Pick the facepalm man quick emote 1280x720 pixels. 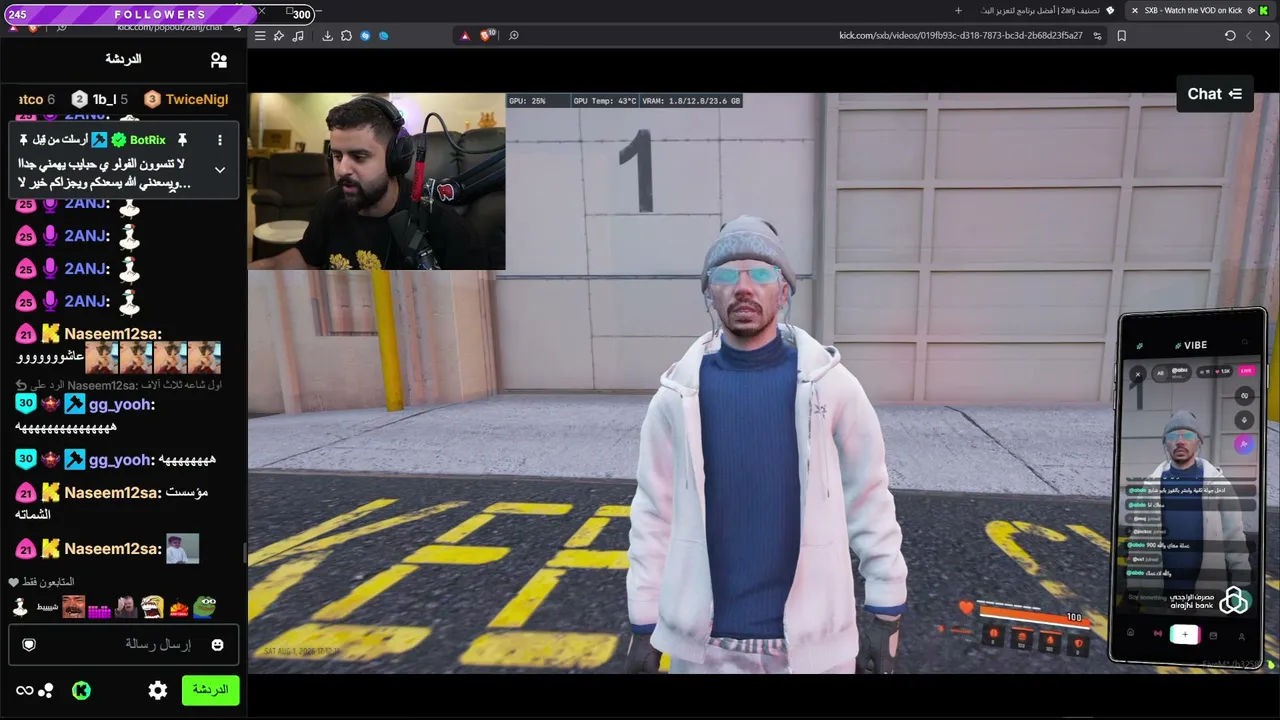point(126,606)
